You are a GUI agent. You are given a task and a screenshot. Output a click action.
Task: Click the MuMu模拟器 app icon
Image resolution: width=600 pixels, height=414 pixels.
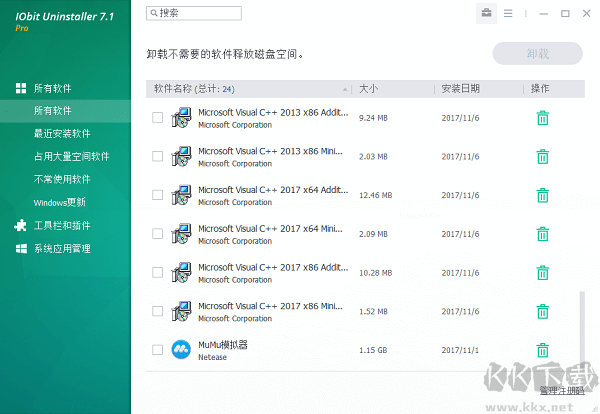[181, 350]
